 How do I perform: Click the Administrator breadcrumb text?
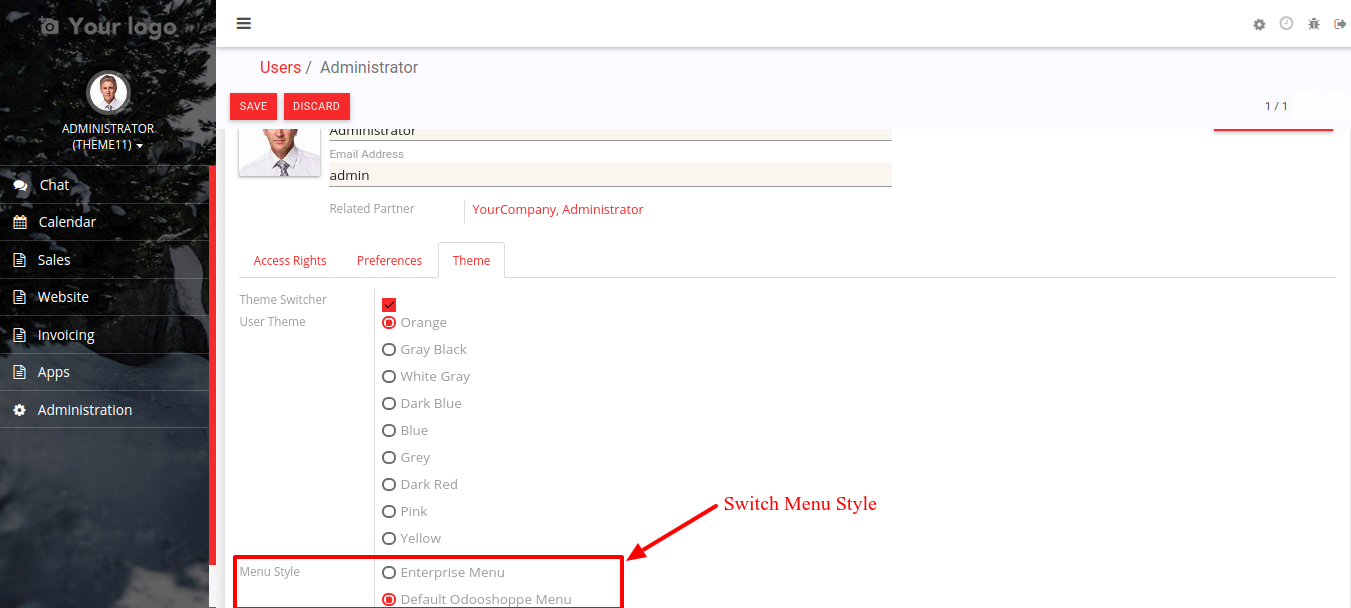pos(369,68)
